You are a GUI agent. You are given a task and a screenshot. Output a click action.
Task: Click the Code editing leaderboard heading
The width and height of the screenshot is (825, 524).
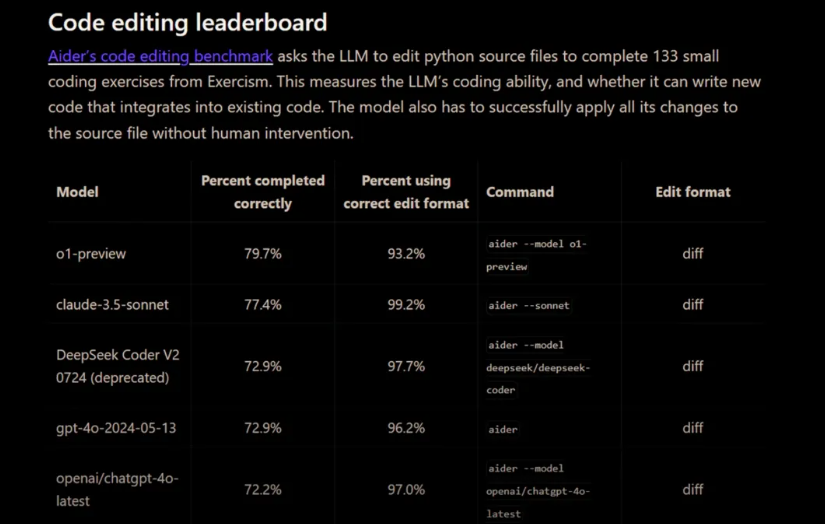tap(188, 21)
